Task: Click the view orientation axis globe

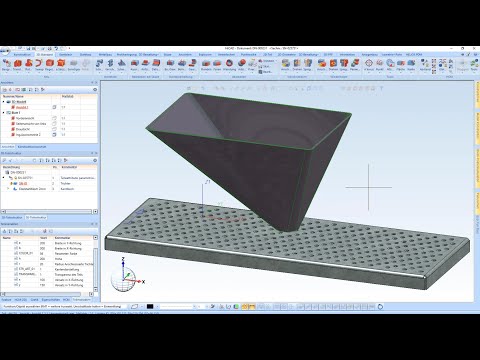Action: 123,279
